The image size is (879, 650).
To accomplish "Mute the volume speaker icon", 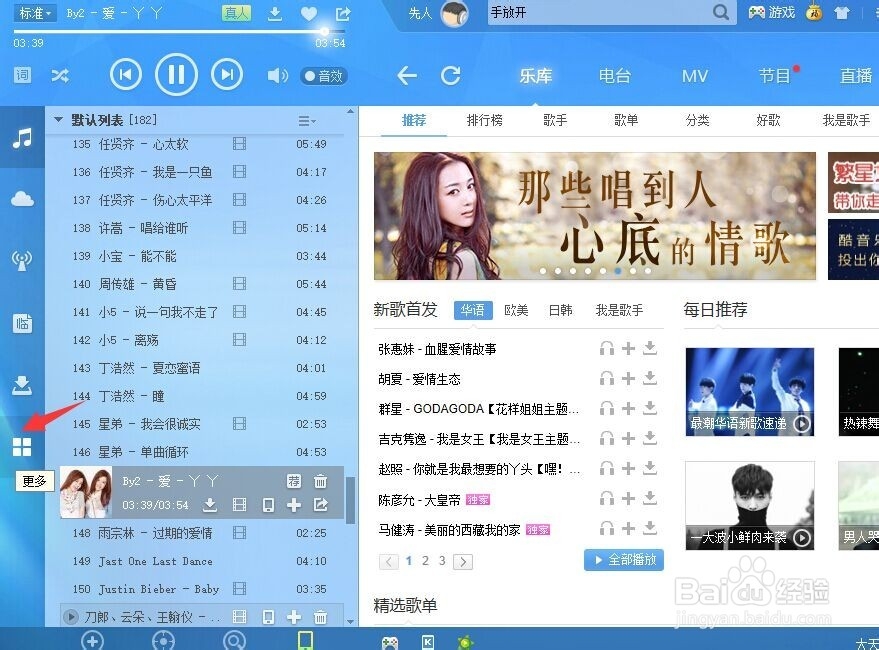I will 277,76.
